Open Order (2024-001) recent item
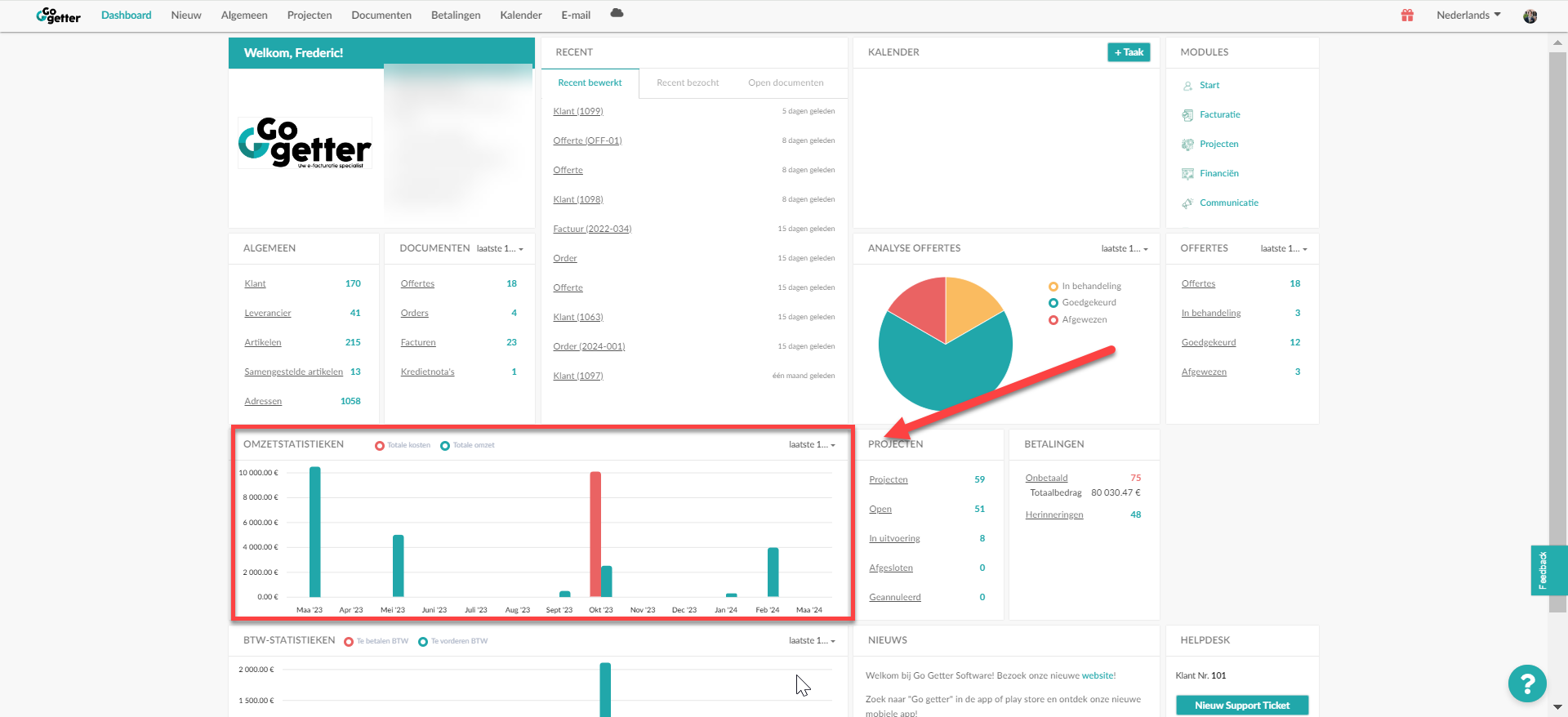This screenshot has width=1568, height=717. pyautogui.click(x=589, y=346)
